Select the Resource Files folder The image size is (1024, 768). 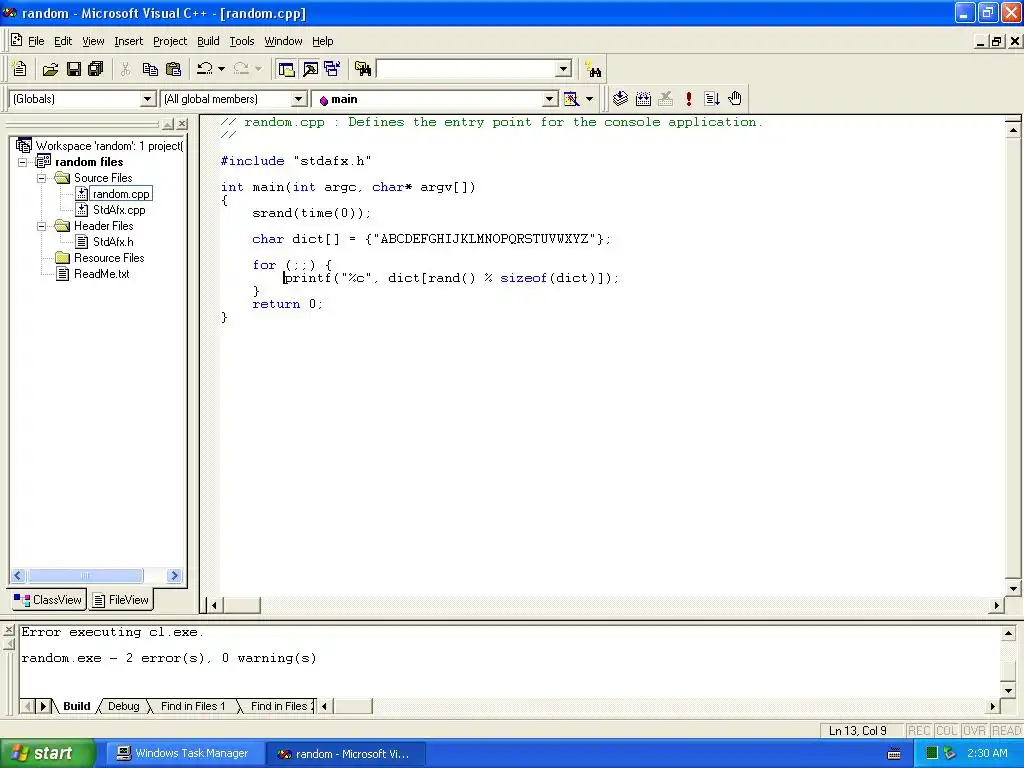tap(109, 258)
